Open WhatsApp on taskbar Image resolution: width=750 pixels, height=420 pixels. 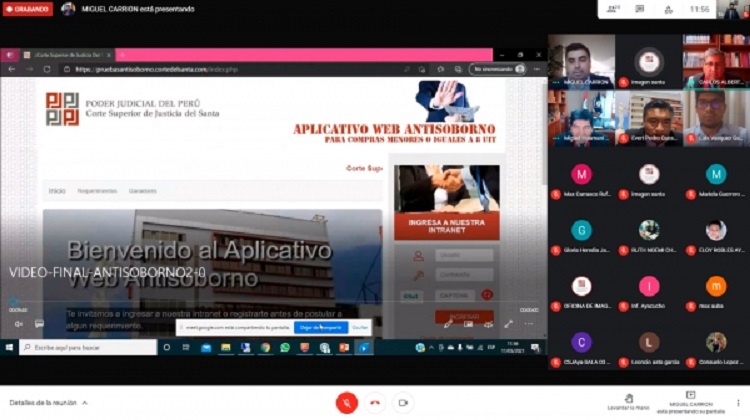(285, 348)
